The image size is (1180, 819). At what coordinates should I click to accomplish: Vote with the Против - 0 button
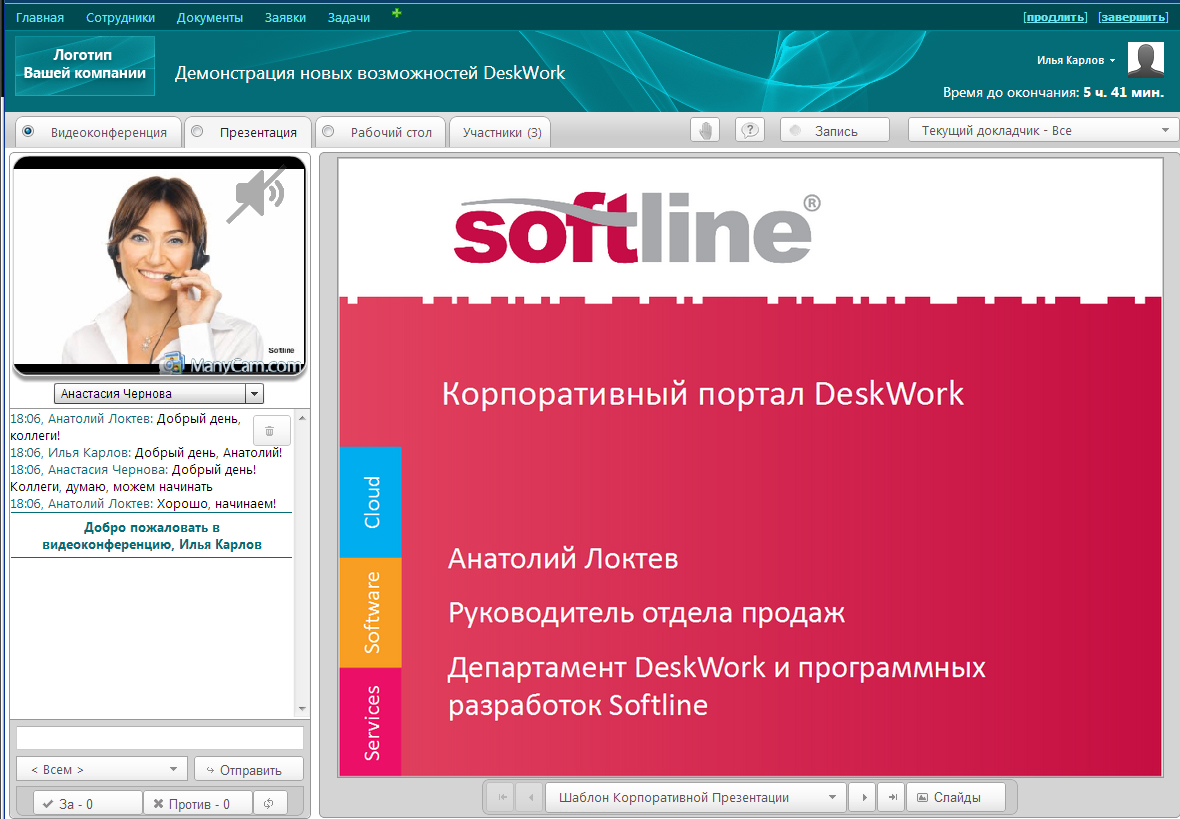tap(198, 804)
